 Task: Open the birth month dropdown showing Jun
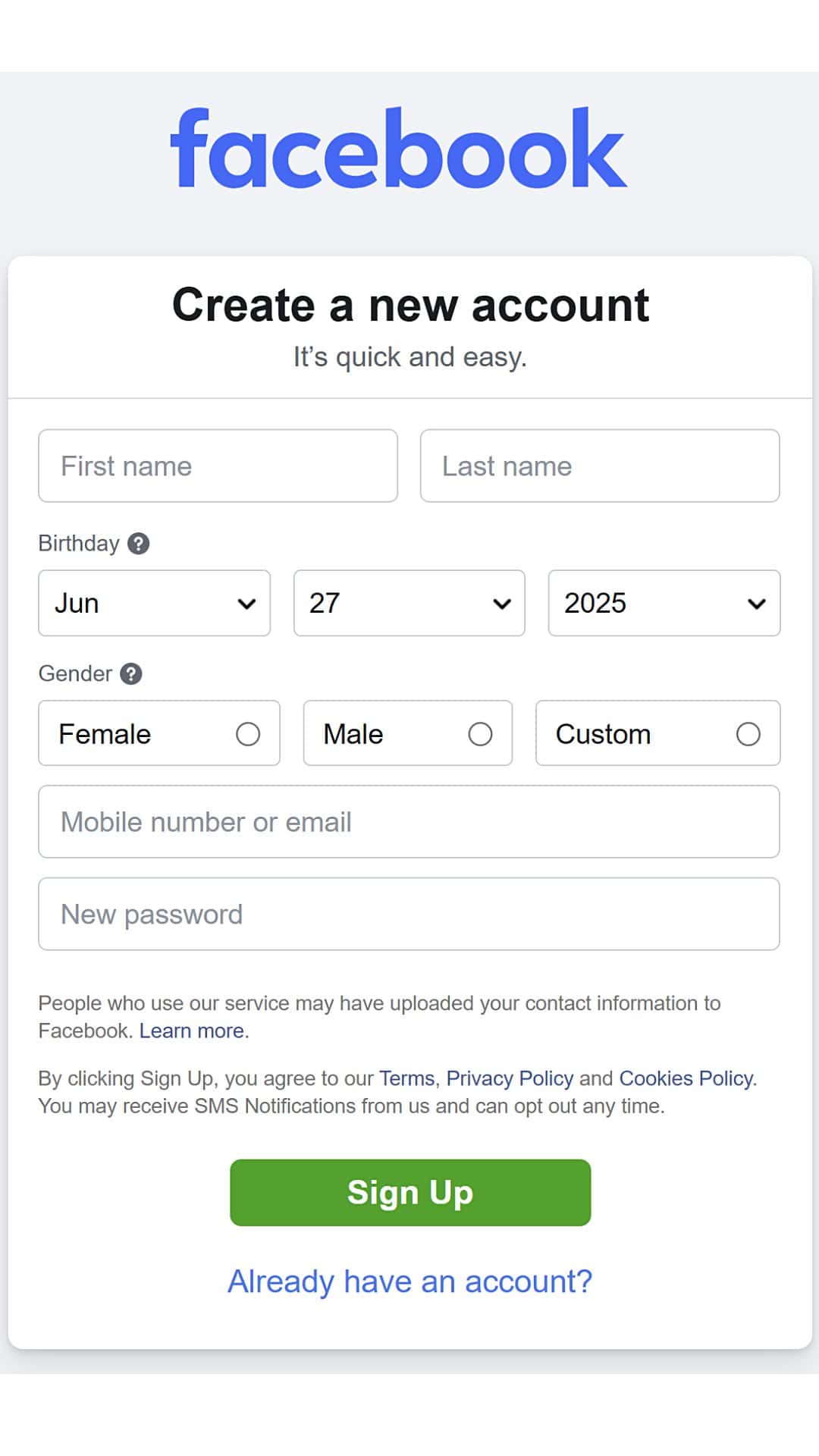pos(153,603)
